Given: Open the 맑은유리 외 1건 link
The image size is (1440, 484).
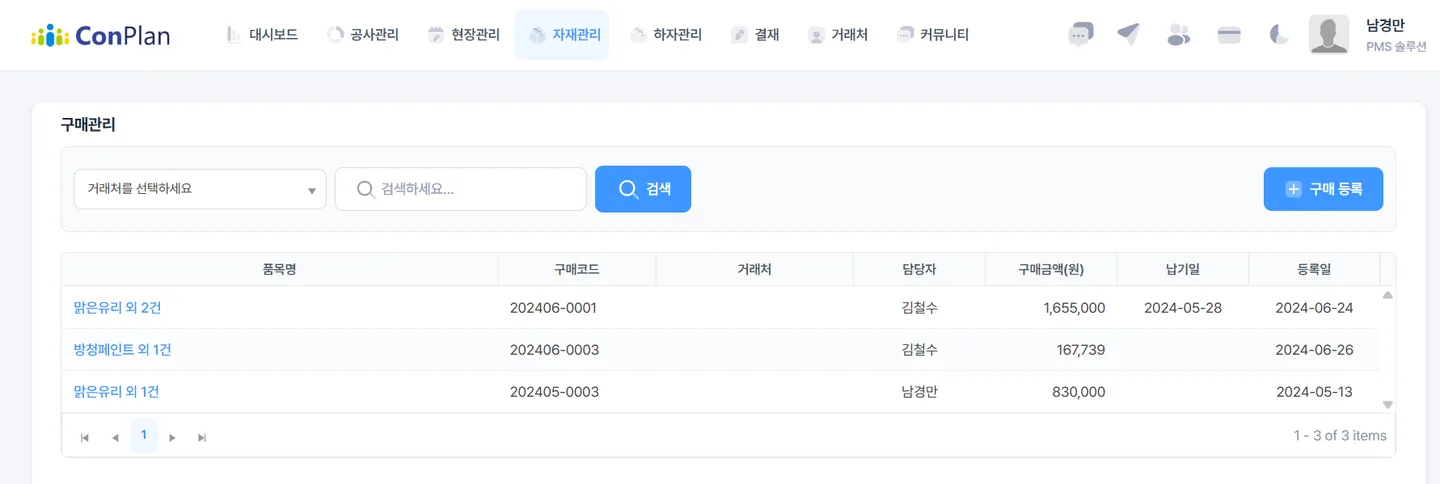Looking at the screenshot, I should tap(116, 392).
